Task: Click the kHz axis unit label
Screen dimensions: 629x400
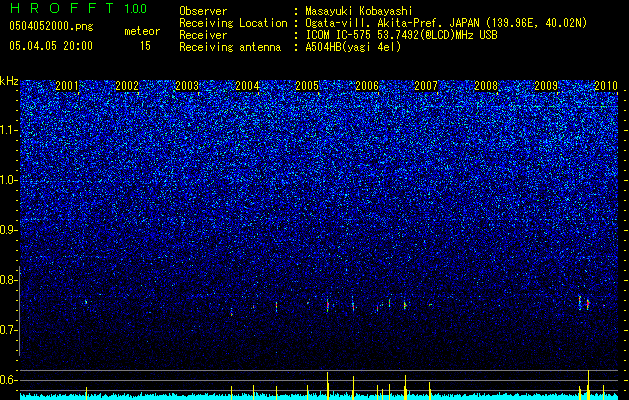Action: pos(9,81)
